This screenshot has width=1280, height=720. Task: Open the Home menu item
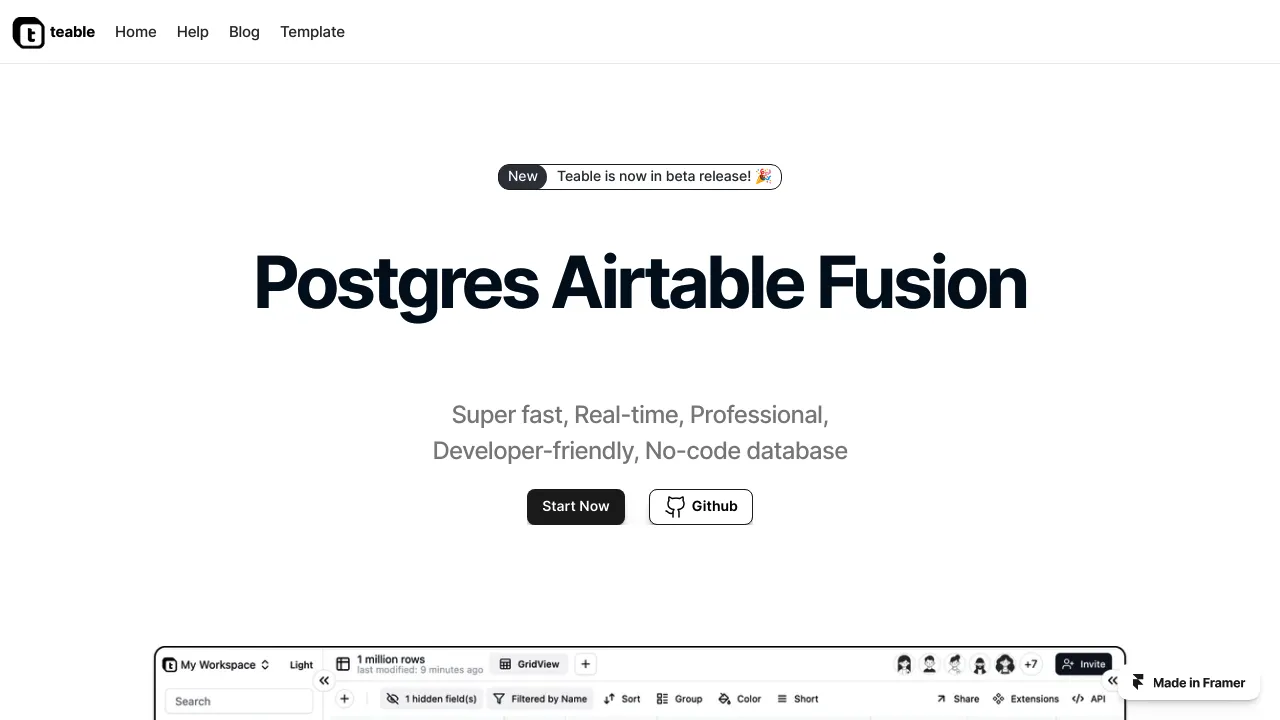[x=136, y=32]
